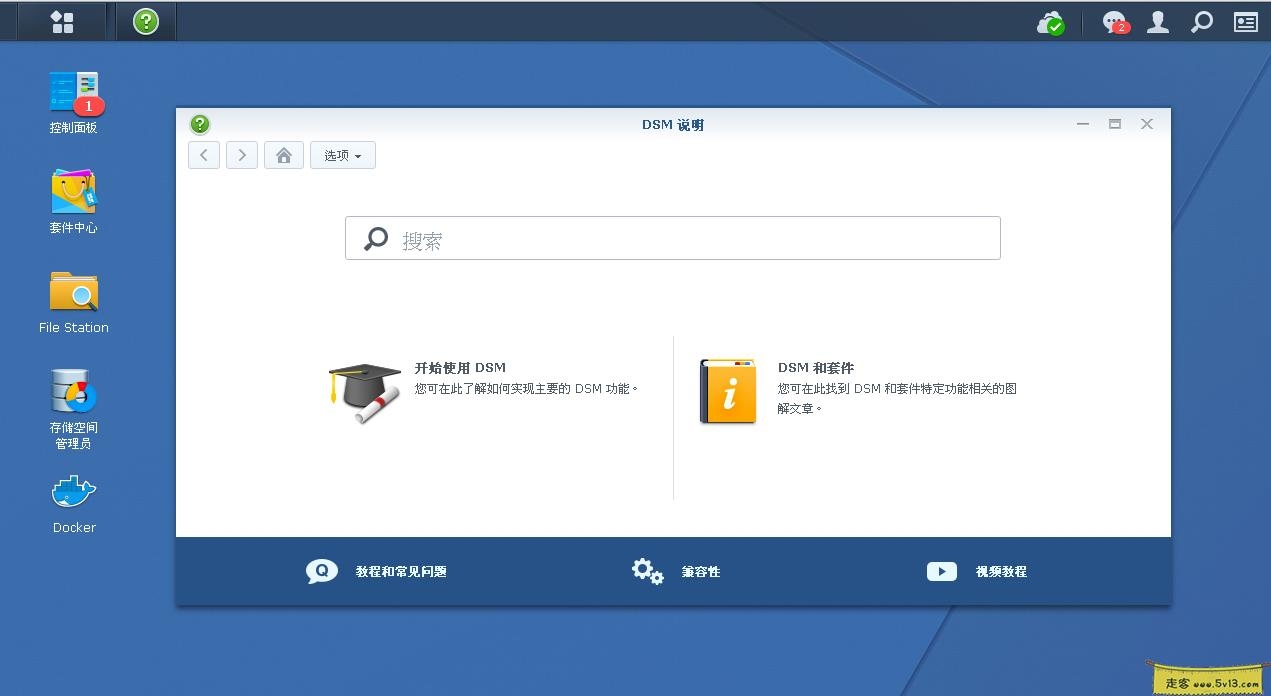Image resolution: width=1271 pixels, height=696 pixels.
Task: Open Docker from the desktop
Action: coord(73,497)
